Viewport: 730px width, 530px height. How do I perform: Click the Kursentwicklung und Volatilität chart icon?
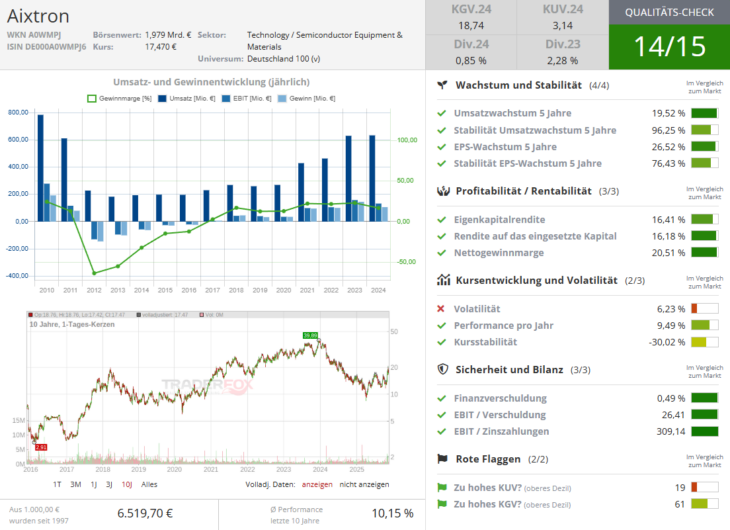coord(443,281)
